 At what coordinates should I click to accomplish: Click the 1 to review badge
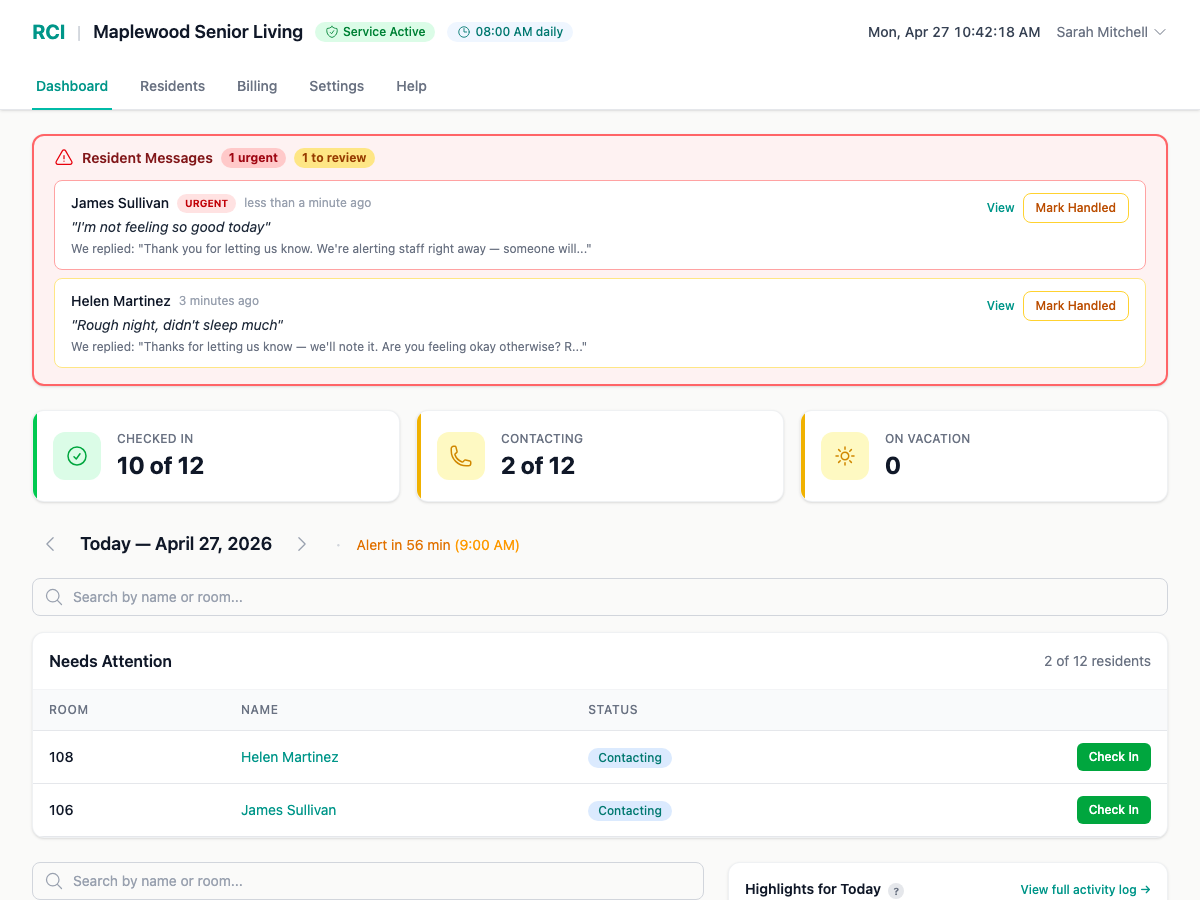[334, 158]
